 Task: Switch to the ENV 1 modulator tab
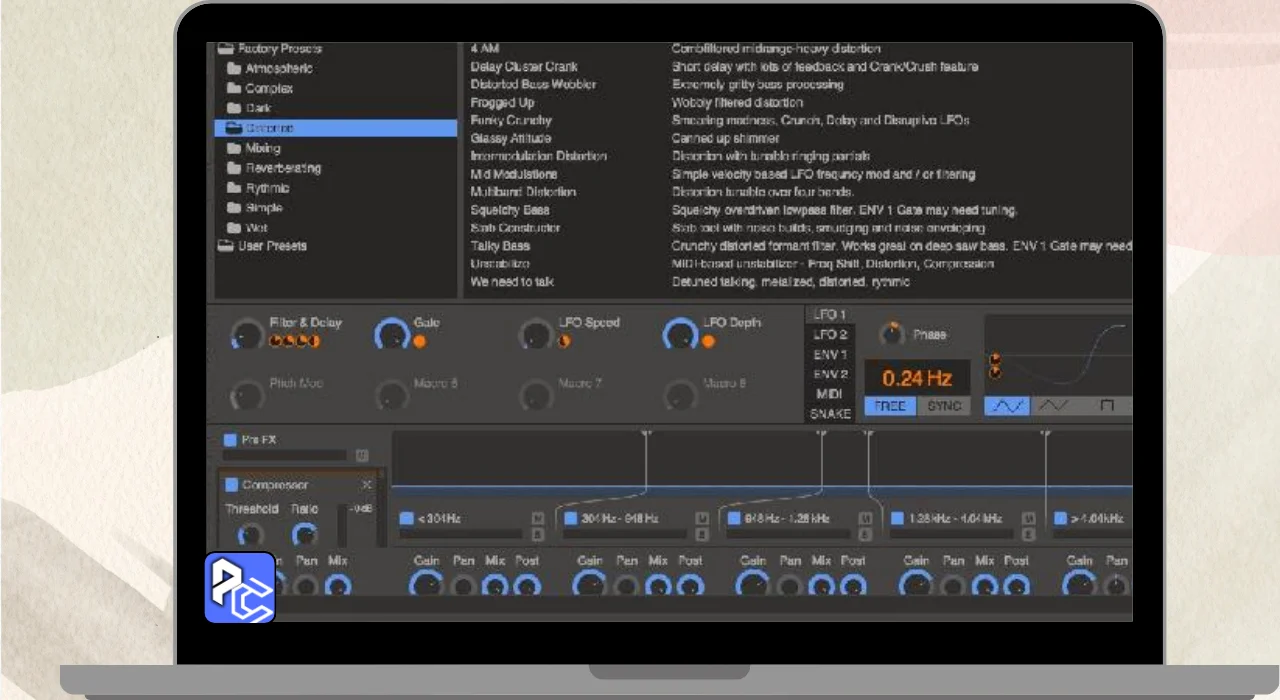tap(830, 354)
